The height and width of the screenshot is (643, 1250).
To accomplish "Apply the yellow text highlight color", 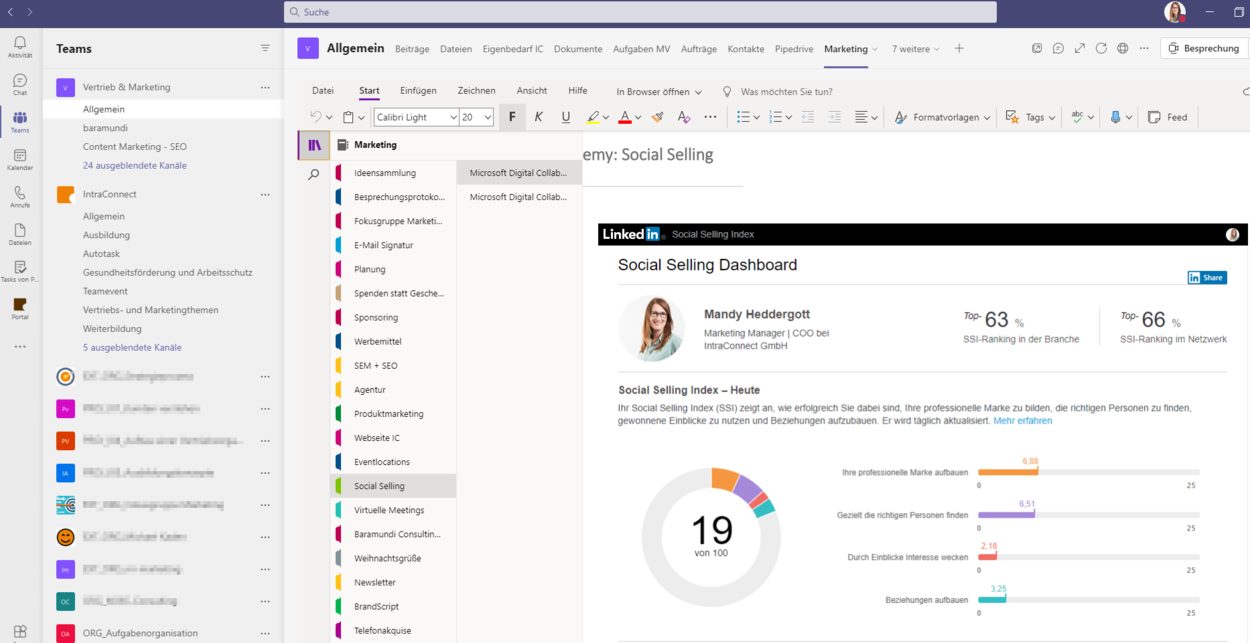I will click(x=593, y=117).
